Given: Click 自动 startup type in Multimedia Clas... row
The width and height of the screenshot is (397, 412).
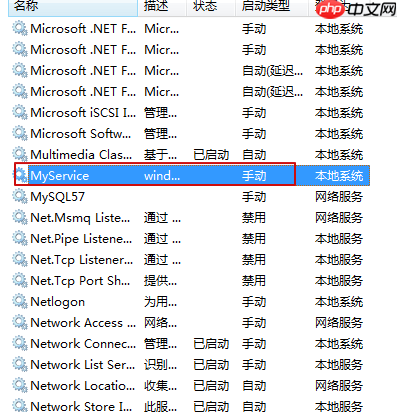Looking at the screenshot, I should [254, 155].
